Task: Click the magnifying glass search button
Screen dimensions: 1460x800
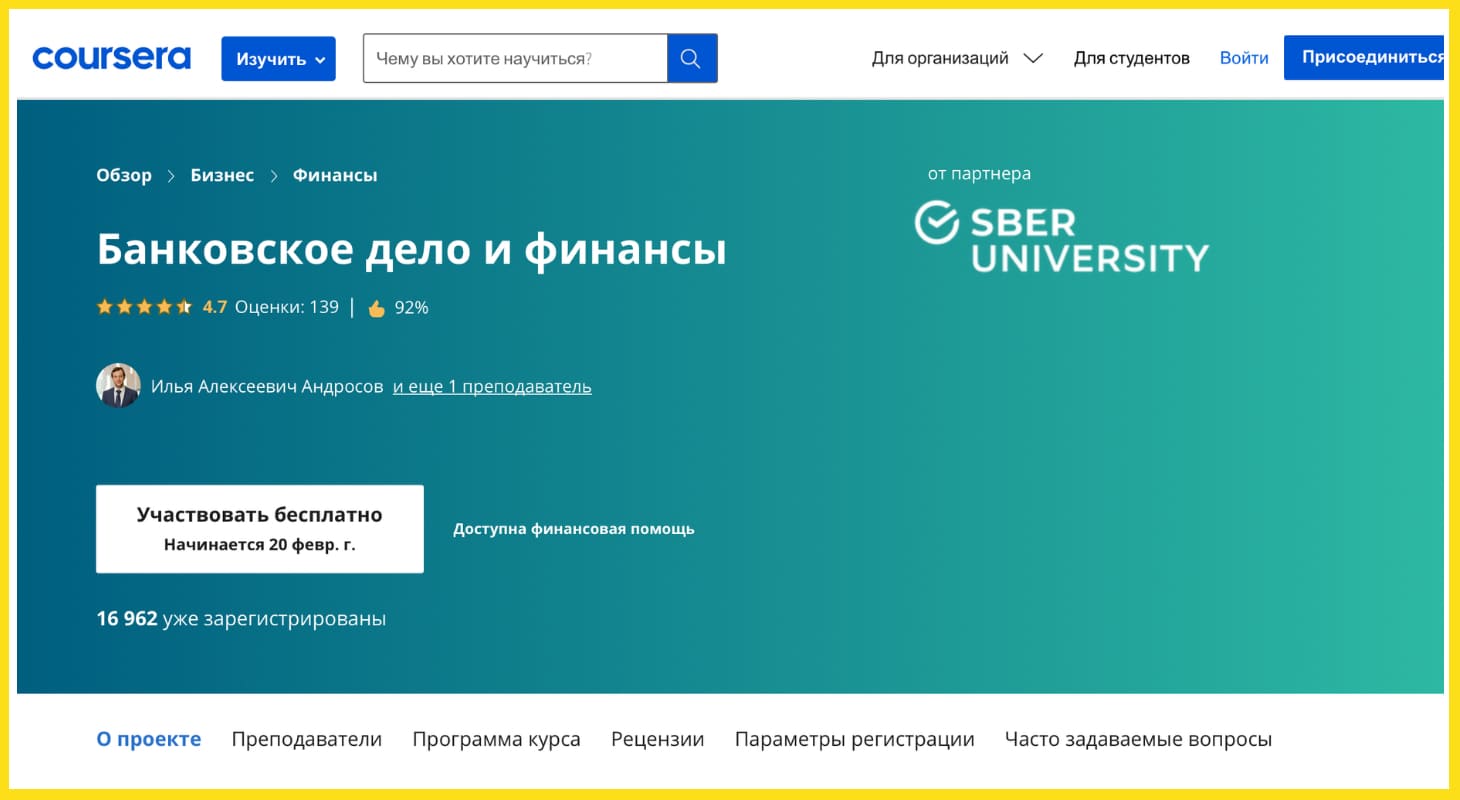Action: coord(692,58)
